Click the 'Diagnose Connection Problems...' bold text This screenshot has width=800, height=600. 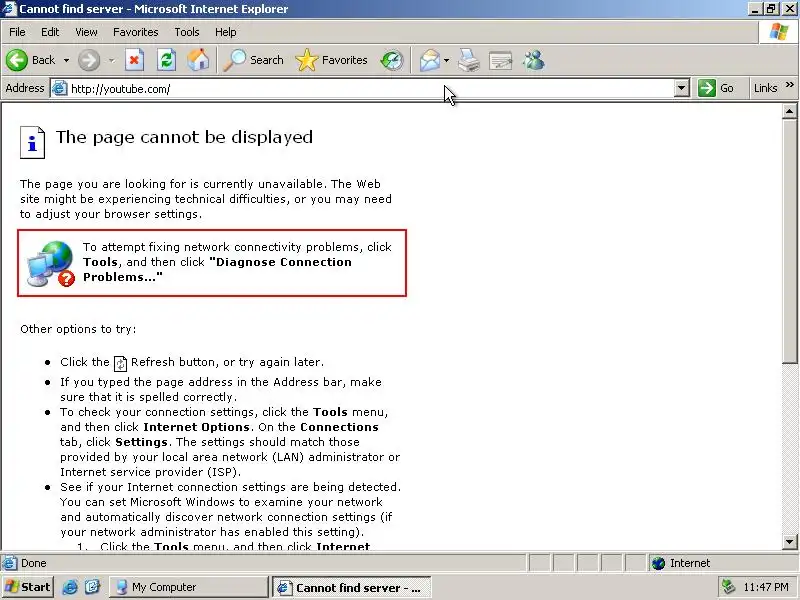tap(217, 269)
